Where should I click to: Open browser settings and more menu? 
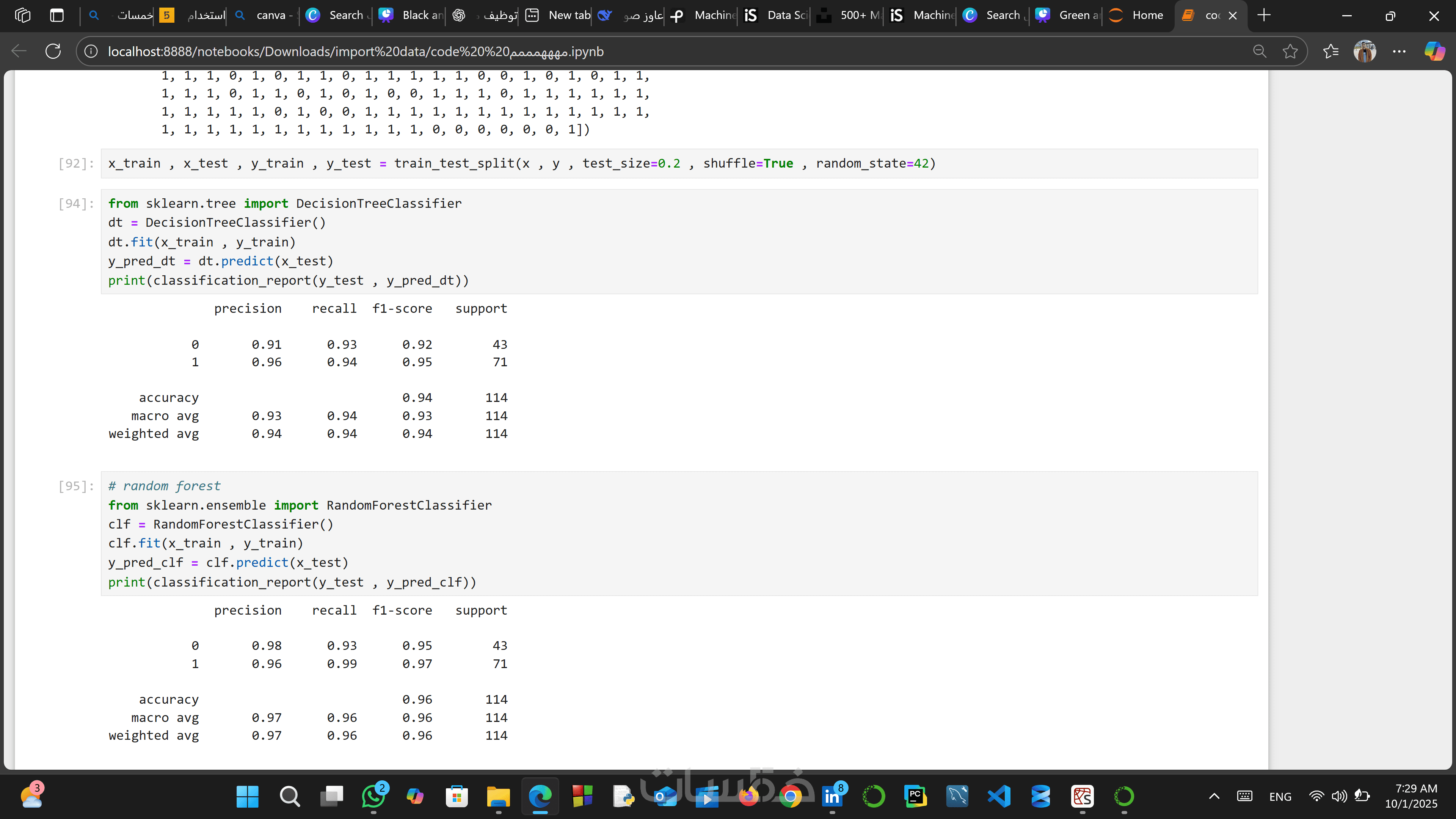coord(1399,52)
